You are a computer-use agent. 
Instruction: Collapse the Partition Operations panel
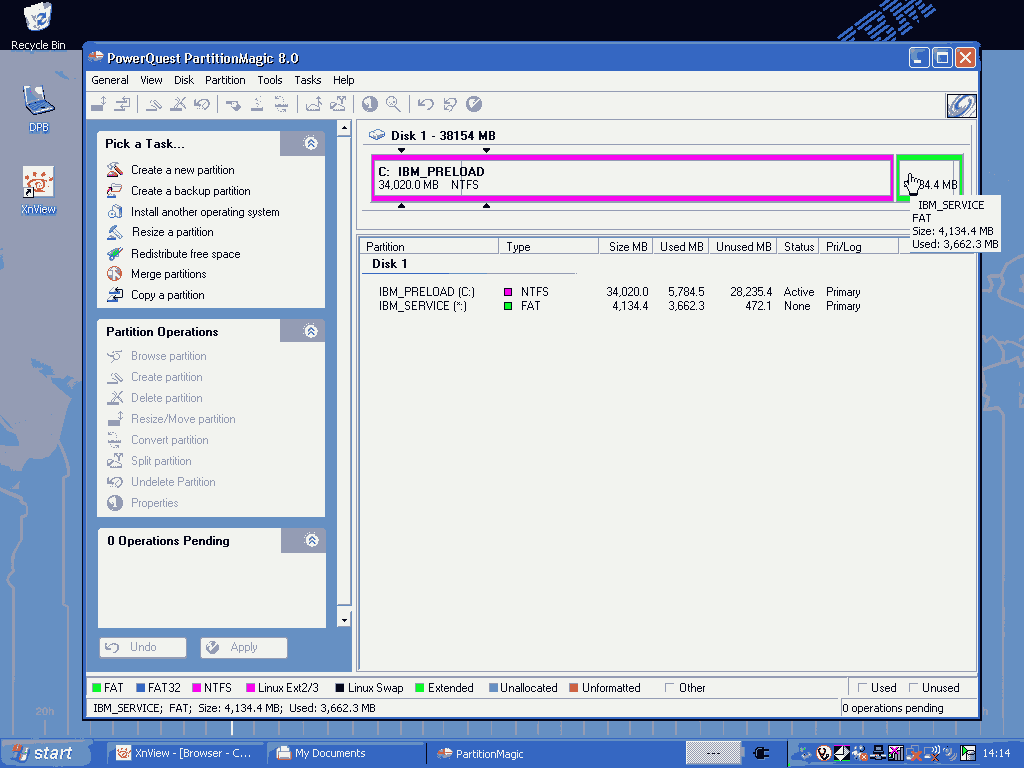point(311,331)
